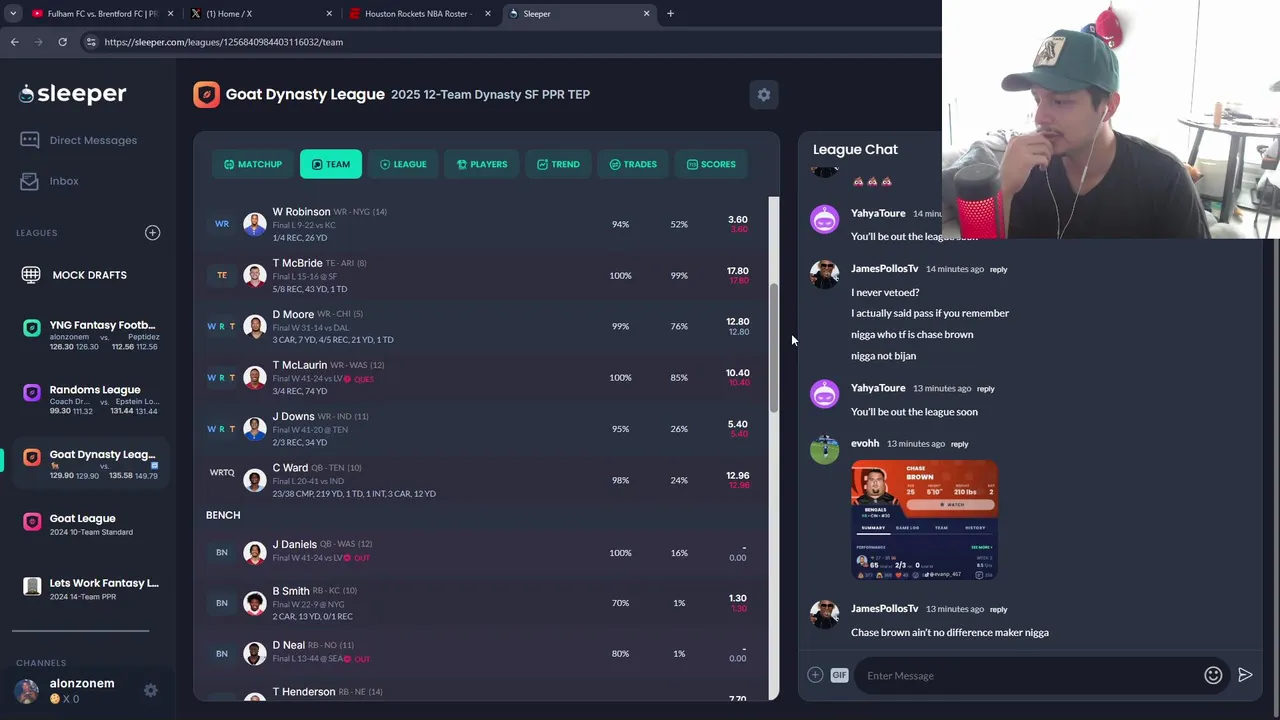Click YahyaToure's chat avatar
The width and height of the screenshot is (1280, 720).
click(x=825, y=220)
